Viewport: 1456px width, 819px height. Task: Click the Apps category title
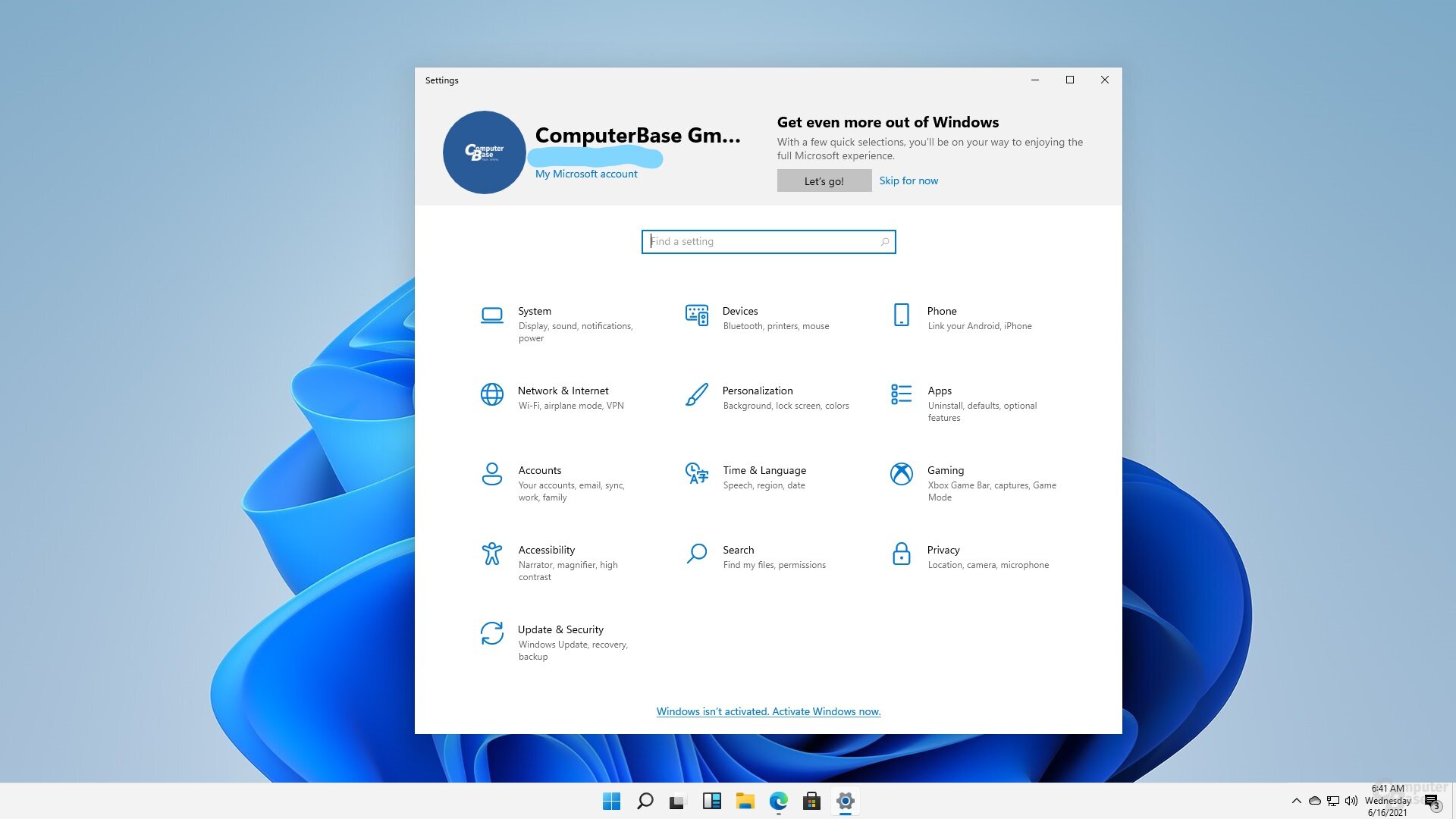(939, 391)
